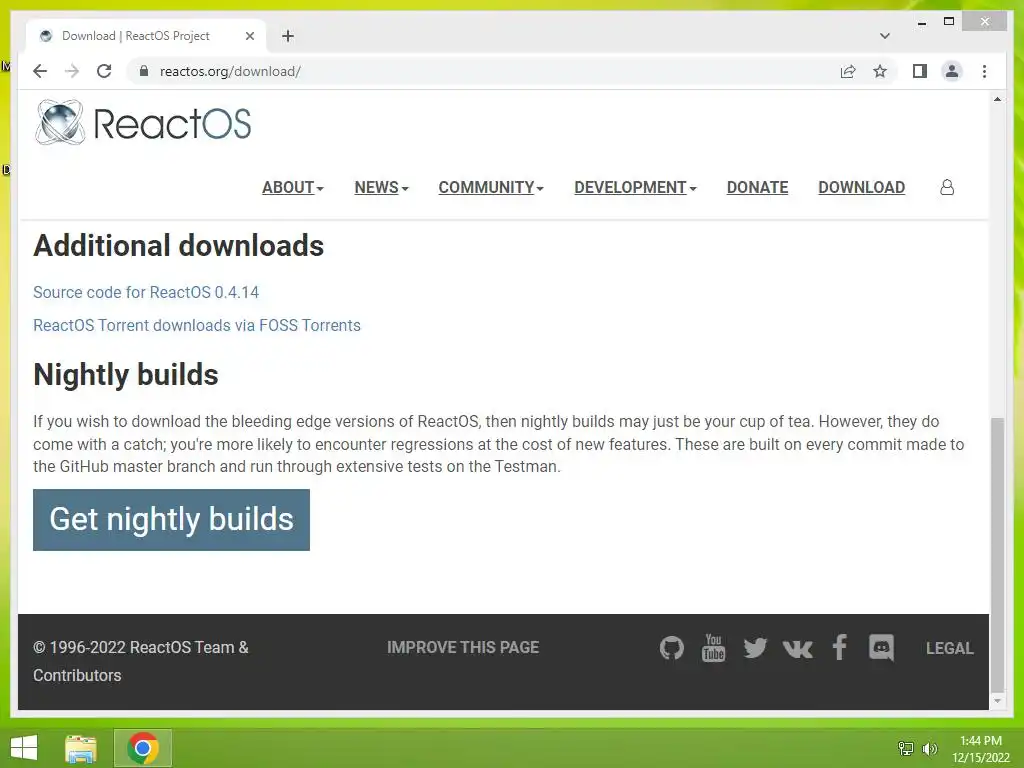
Task: Click the network icon in system tray
Action: coord(905,748)
